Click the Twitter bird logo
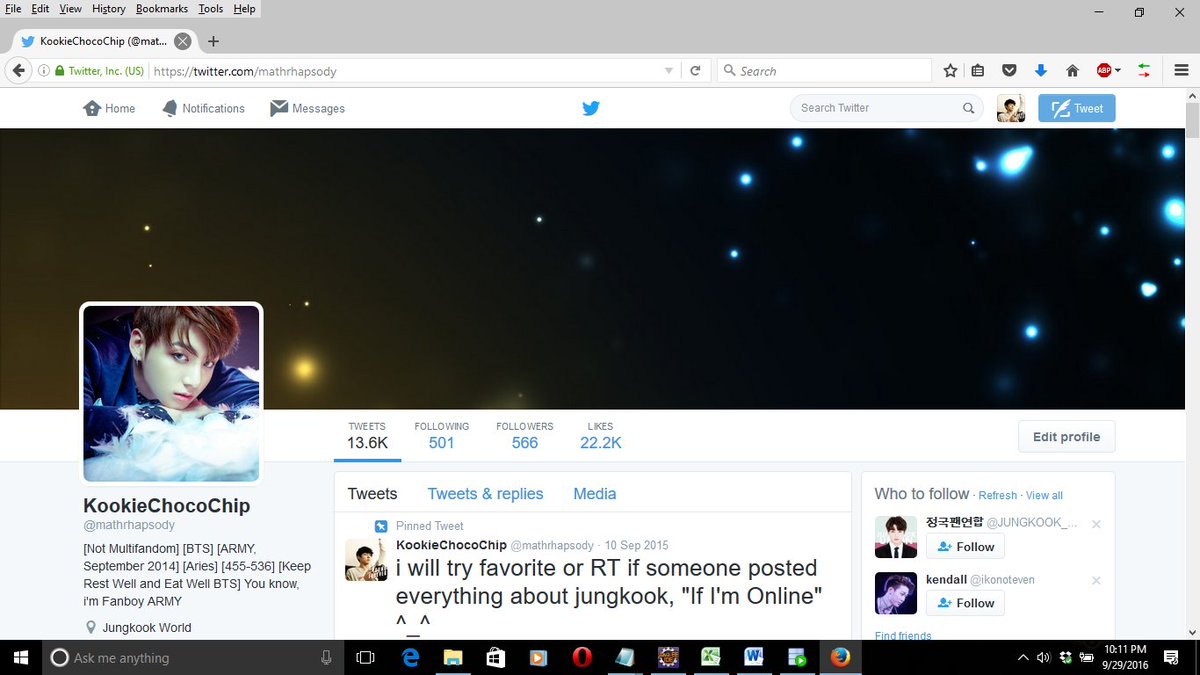Viewport: 1200px width, 675px height. tap(591, 108)
